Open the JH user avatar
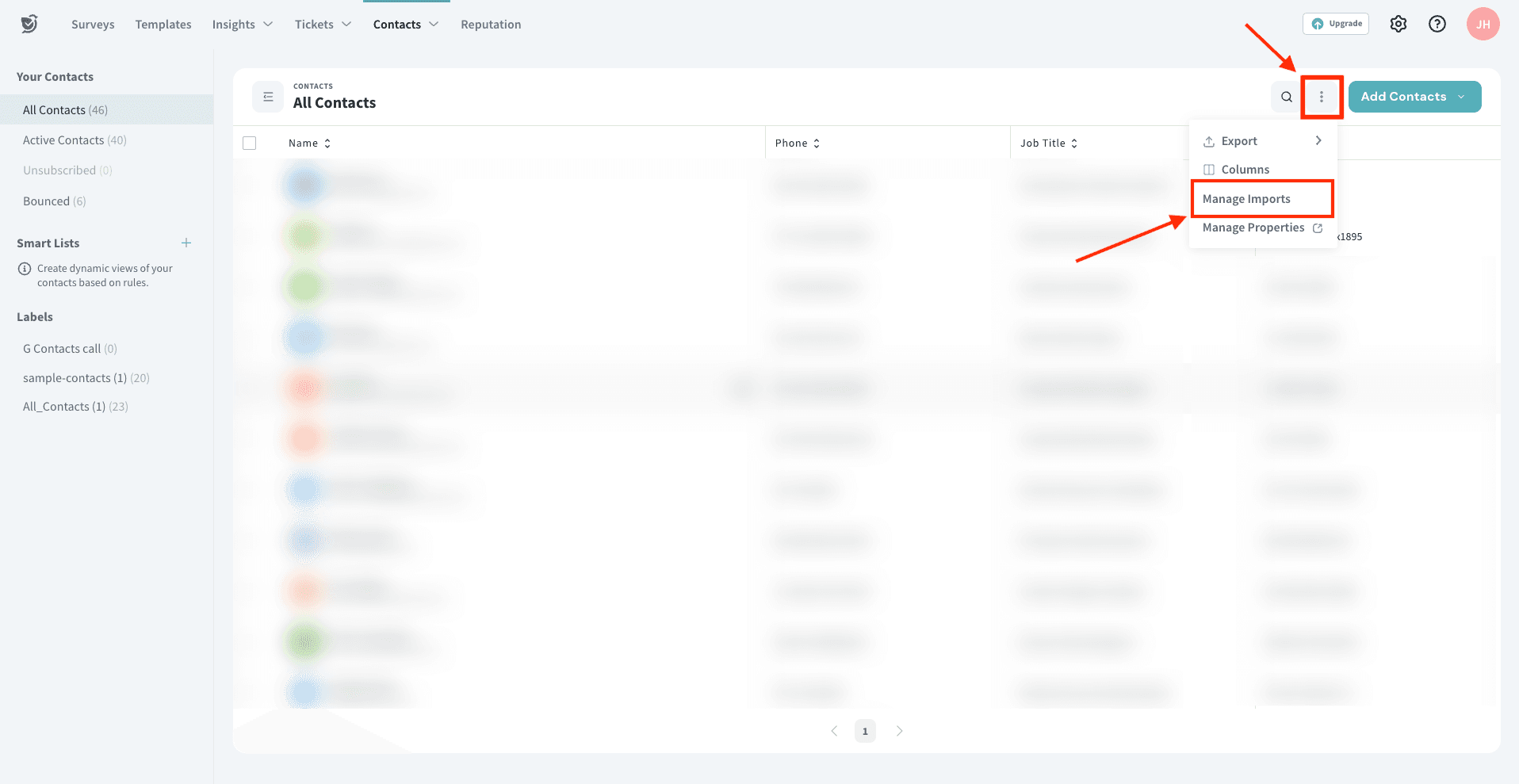1519x784 pixels. [1483, 24]
